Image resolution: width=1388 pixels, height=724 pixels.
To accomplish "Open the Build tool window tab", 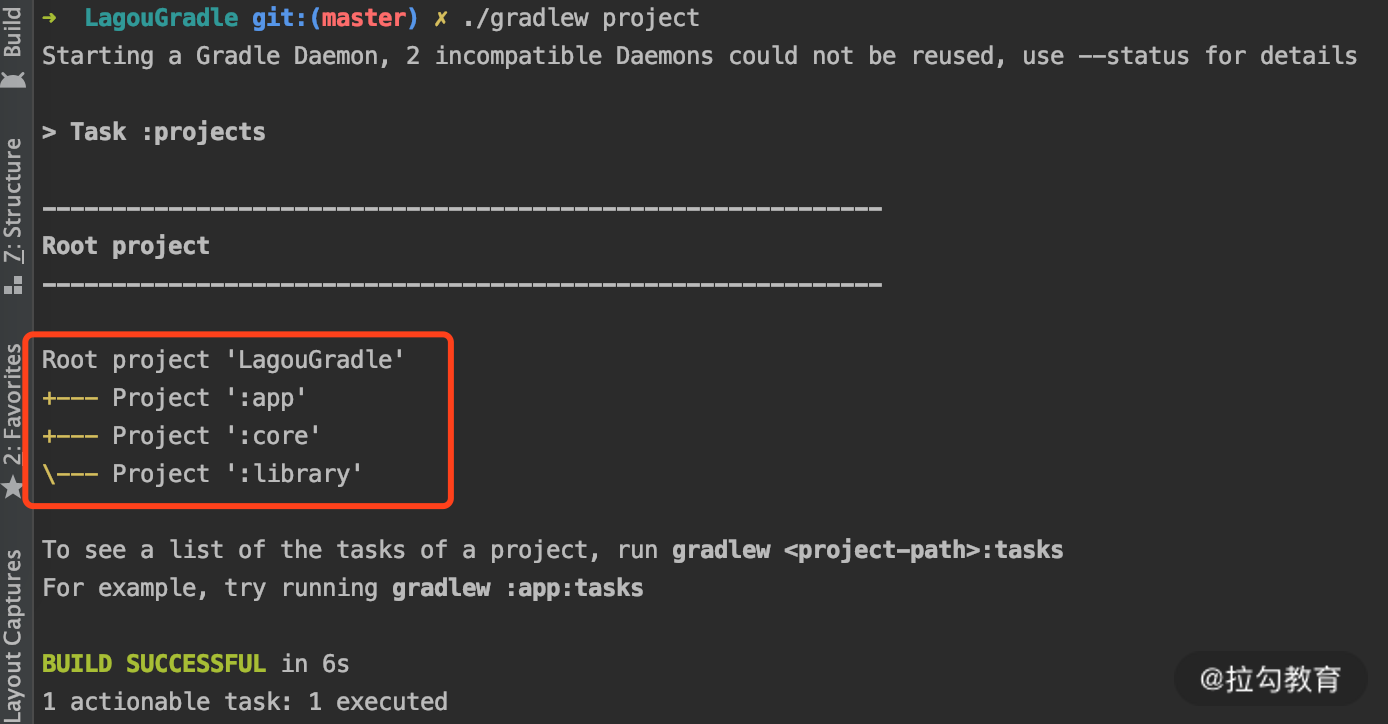I will pyautogui.click(x=13, y=32).
